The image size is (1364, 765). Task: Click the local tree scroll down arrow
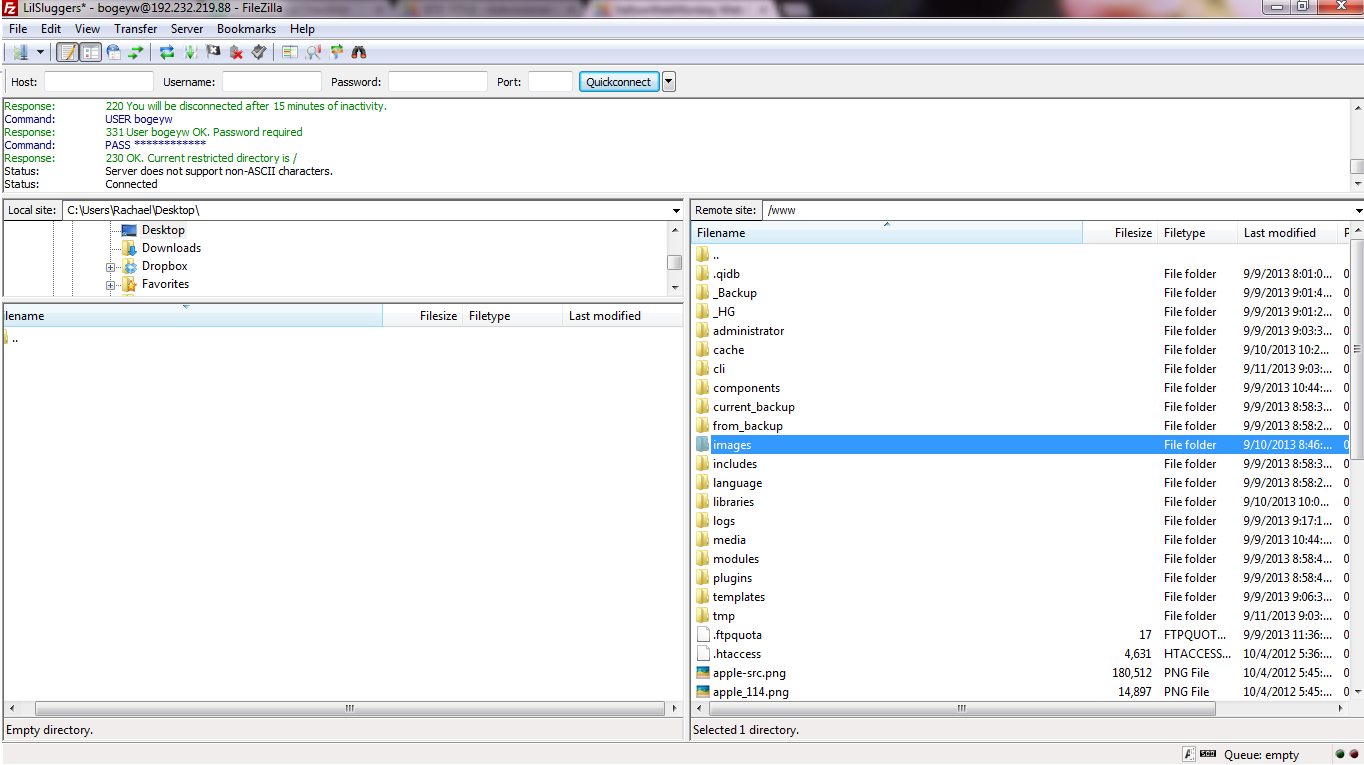[x=675, y=288]
